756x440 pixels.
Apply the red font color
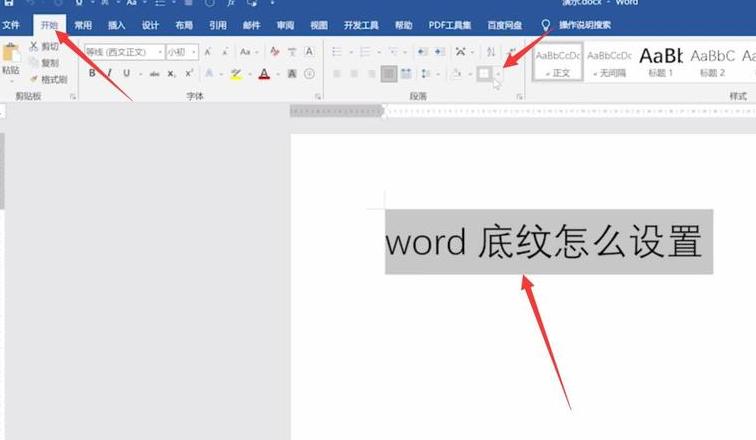(264, 74)
